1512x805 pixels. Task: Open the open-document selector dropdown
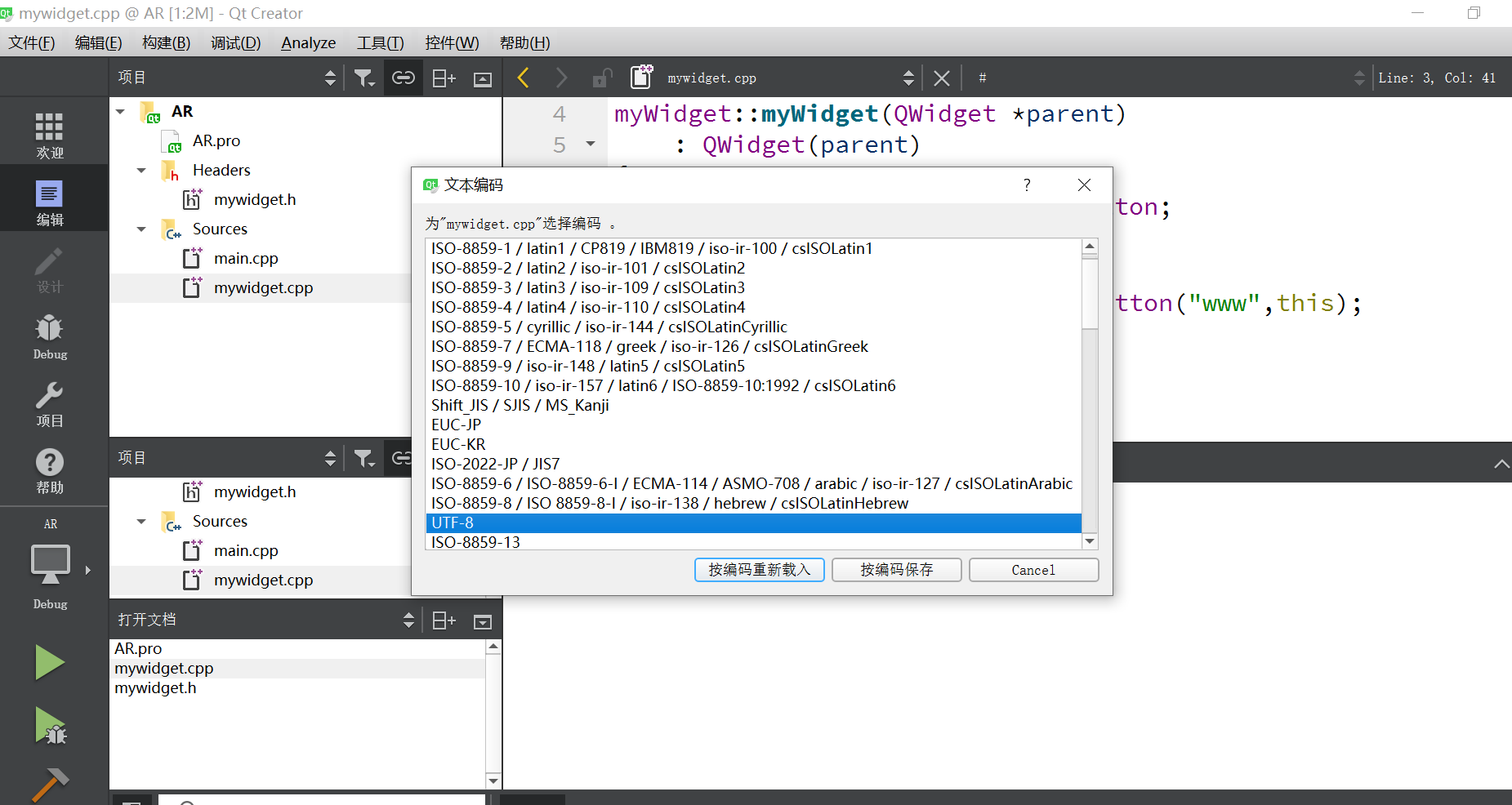pyautogui.click(x=409, y=620)
